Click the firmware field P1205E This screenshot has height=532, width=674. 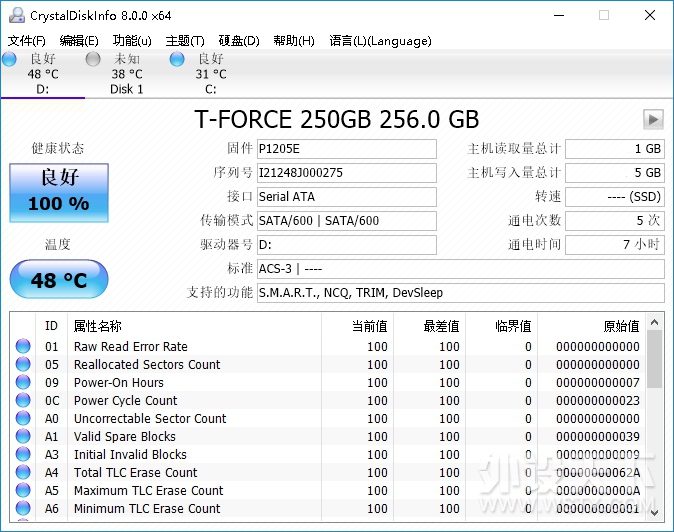347,149
